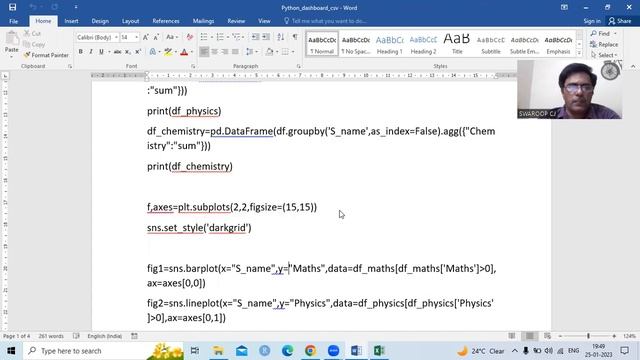Open the font name dropdown
Image resolution: width=640 pixels, height=360 pixels.
[116, 37]
